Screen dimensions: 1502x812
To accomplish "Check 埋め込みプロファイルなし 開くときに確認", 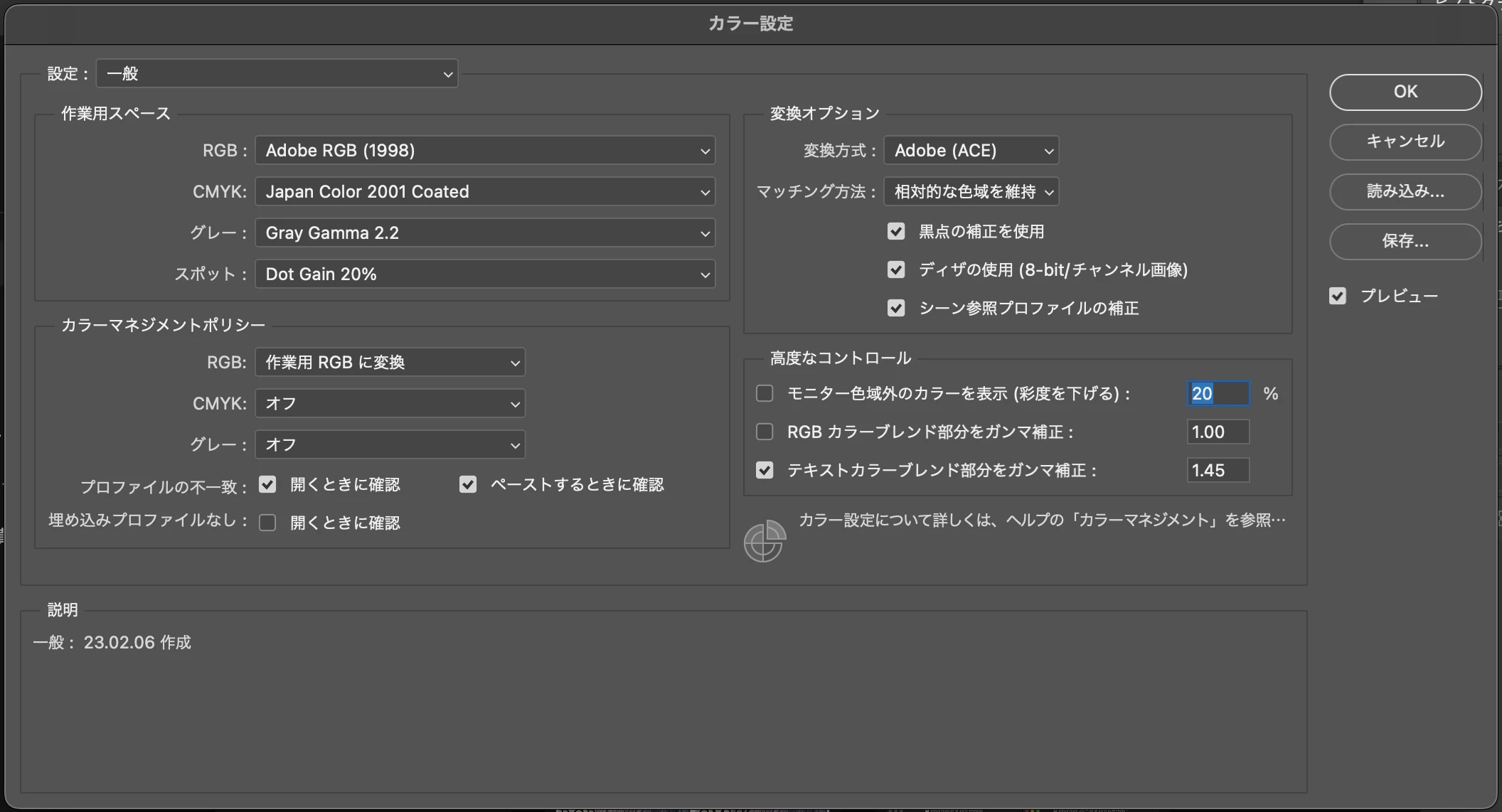I will coord(267,523).
